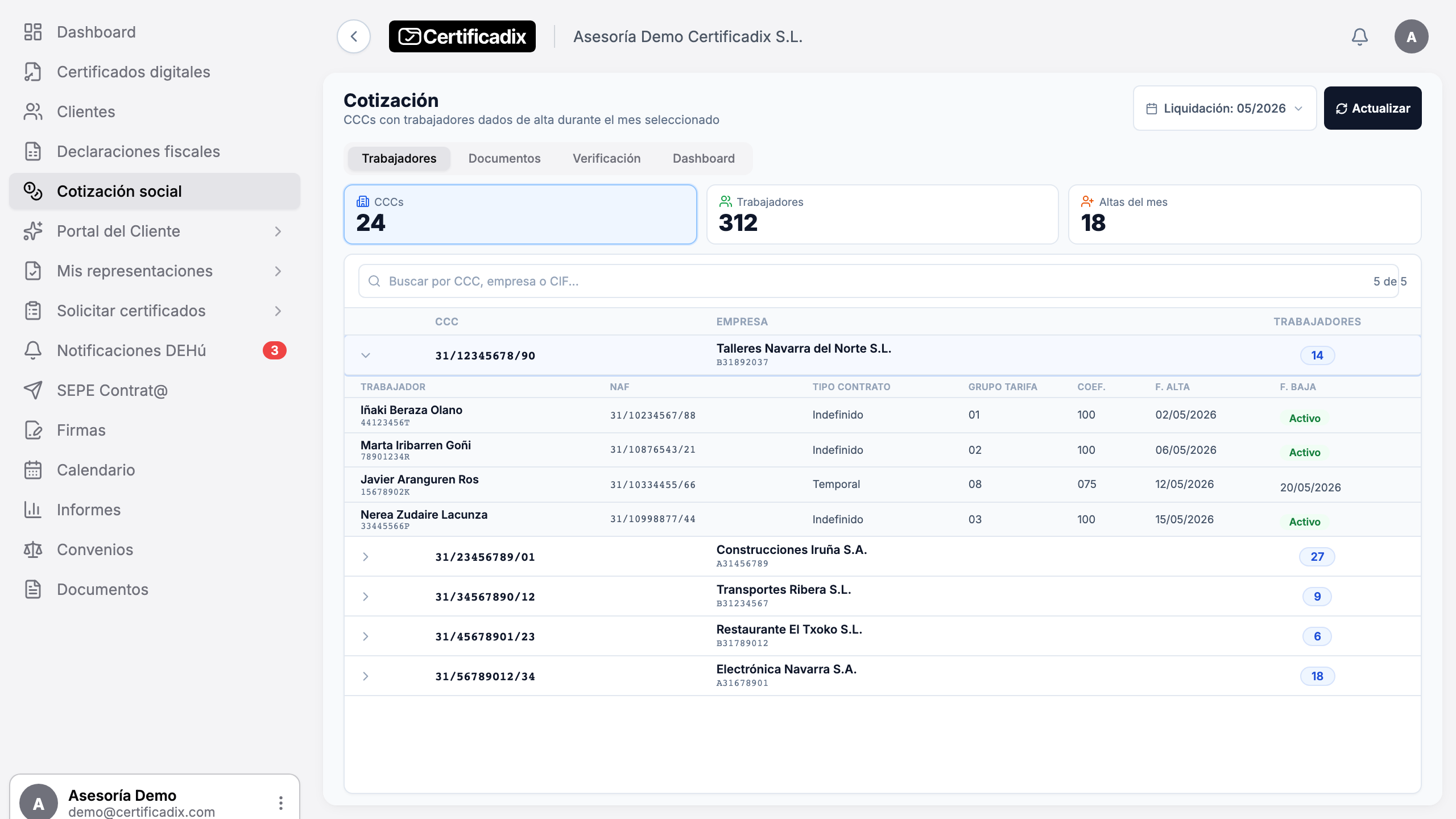Open the Firmas signature icon
The height and width of the screenshot is (819, 1456).
click(x=33, y=430)
